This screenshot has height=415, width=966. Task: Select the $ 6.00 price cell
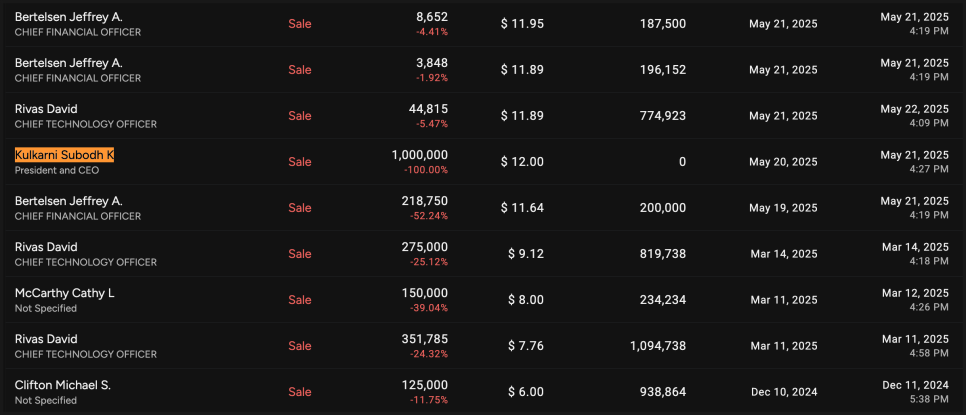(522, 392)
